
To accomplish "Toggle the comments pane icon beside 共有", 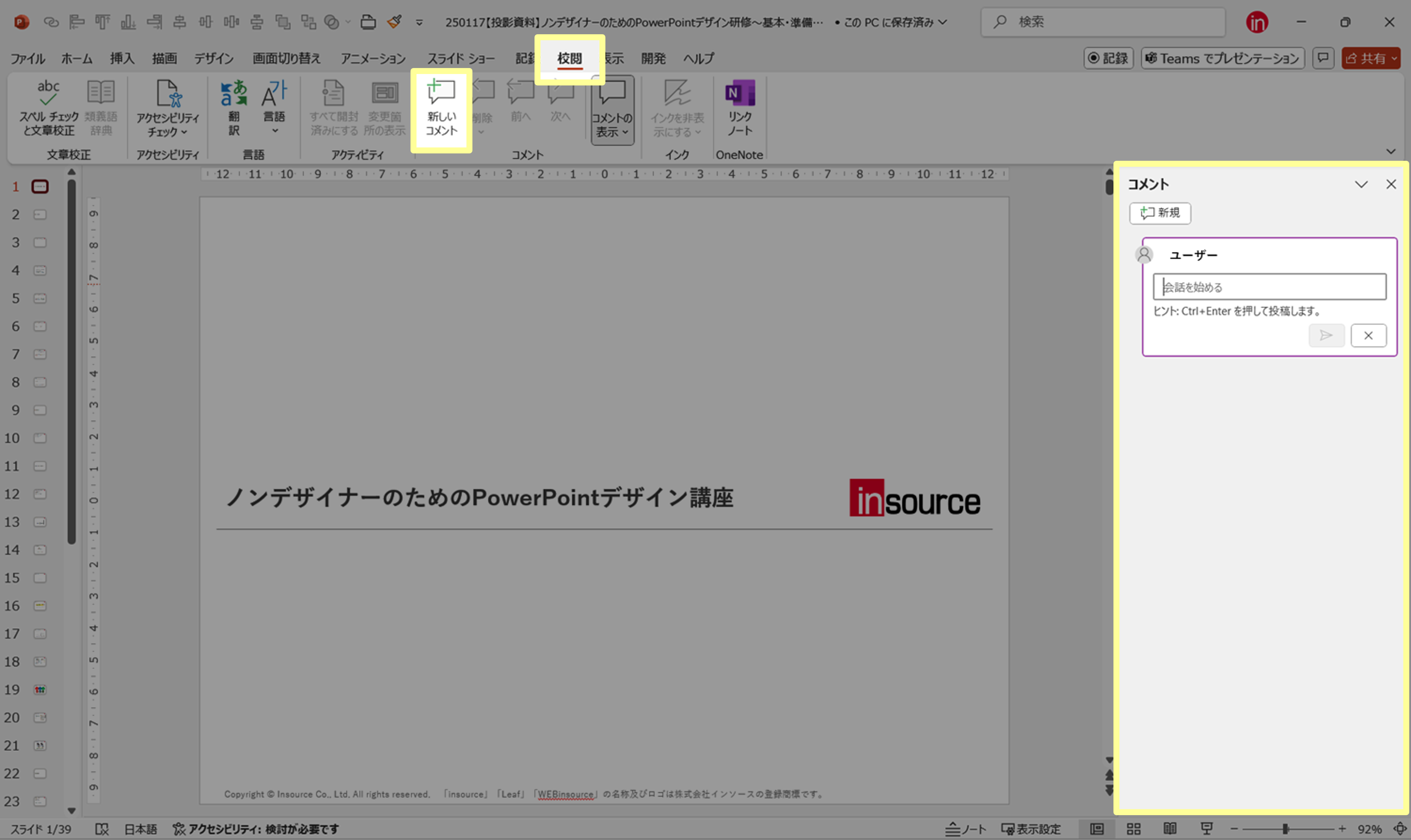I will pyautogui.click(x=1323, y=58).
